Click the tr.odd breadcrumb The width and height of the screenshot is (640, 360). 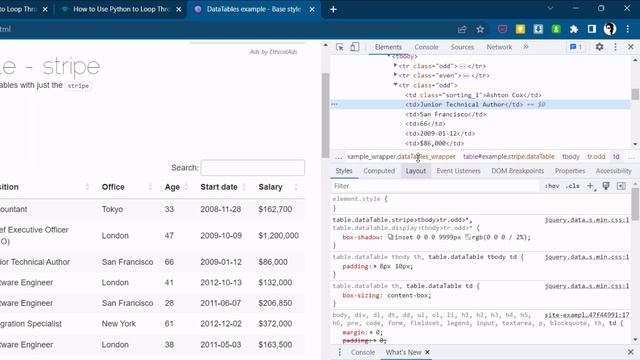[596, 157]
